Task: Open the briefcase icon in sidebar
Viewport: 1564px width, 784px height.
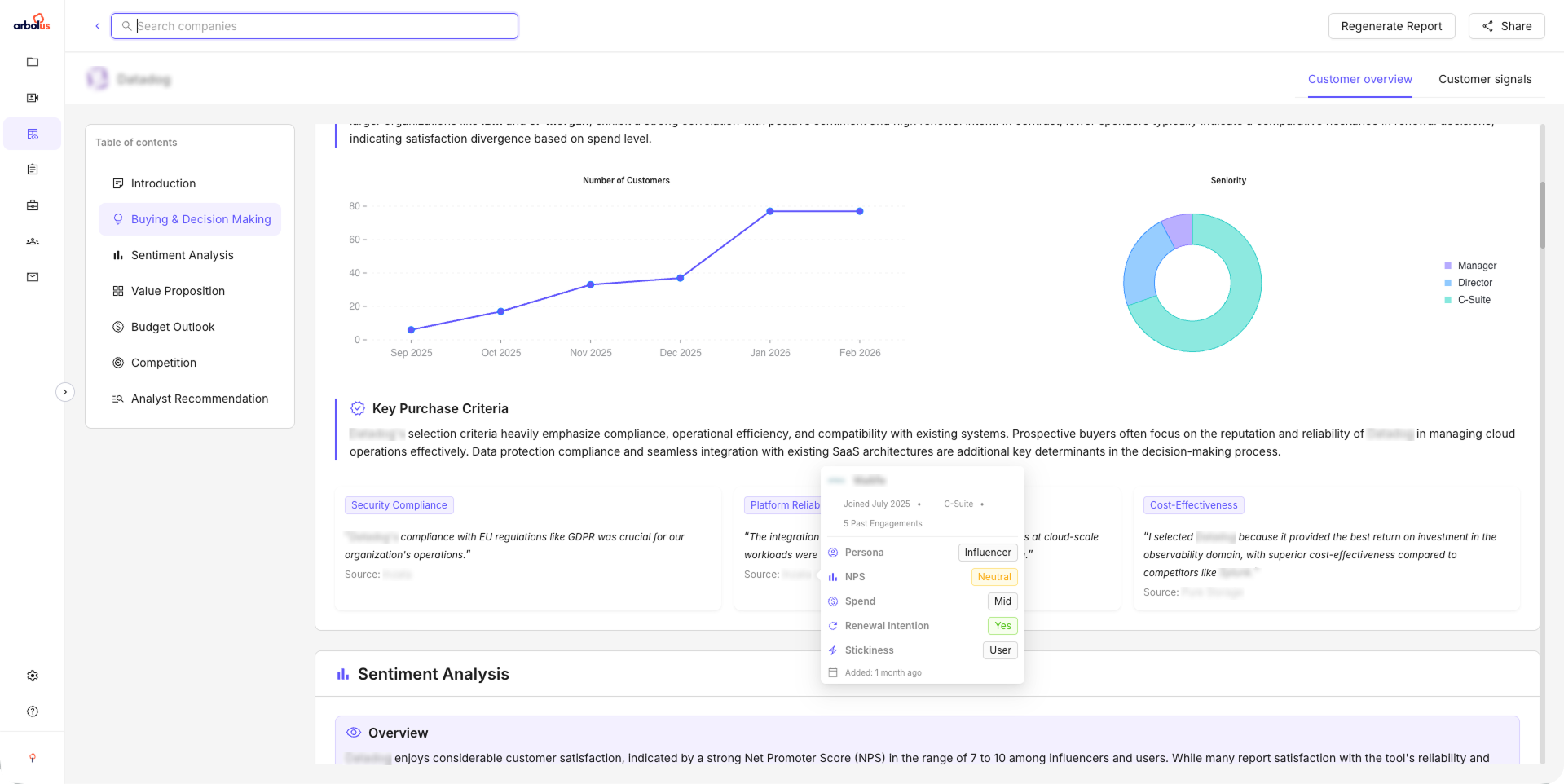Action: pos(33,205)
